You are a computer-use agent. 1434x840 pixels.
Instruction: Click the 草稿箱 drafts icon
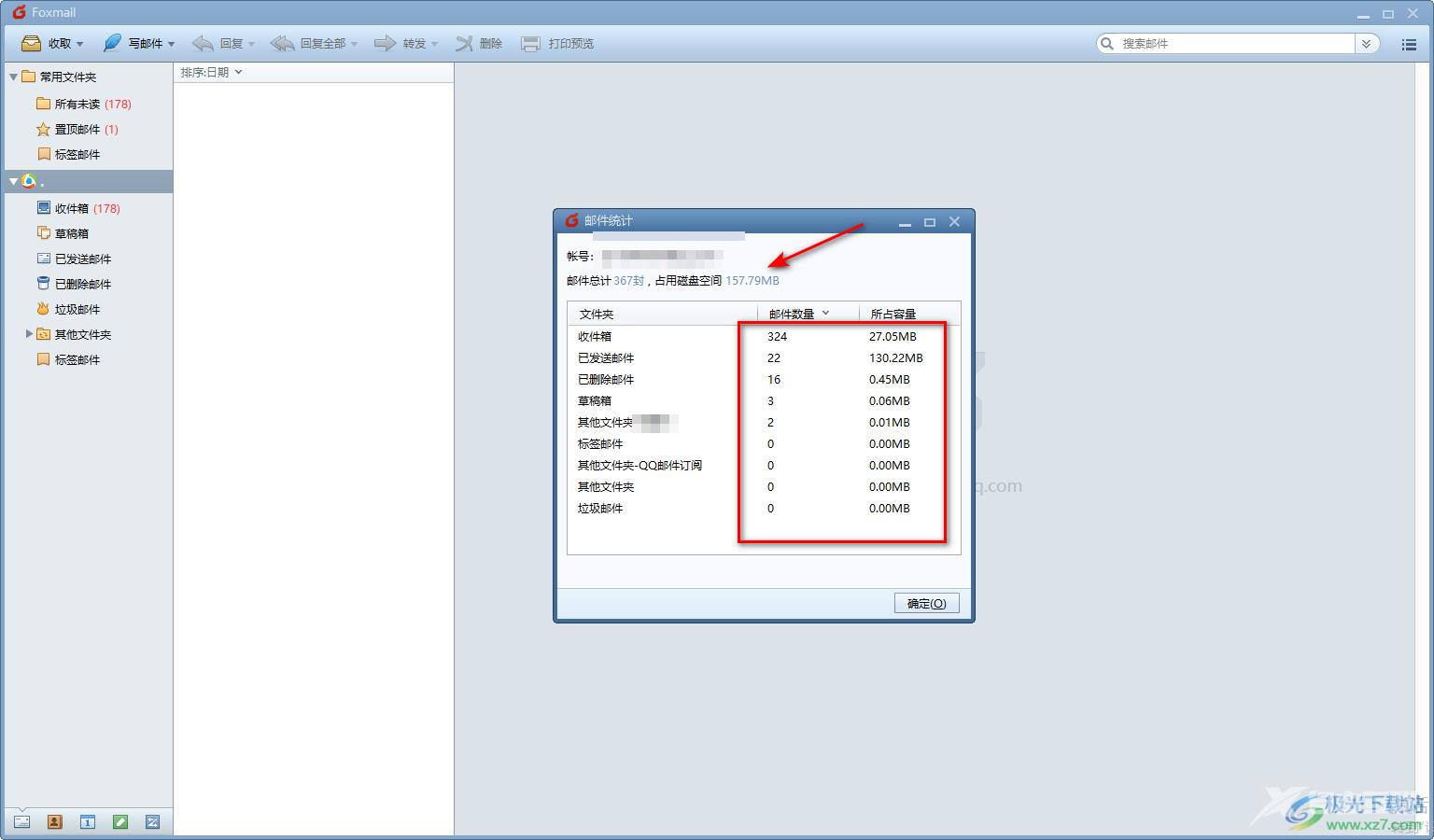tap(43, 232)
